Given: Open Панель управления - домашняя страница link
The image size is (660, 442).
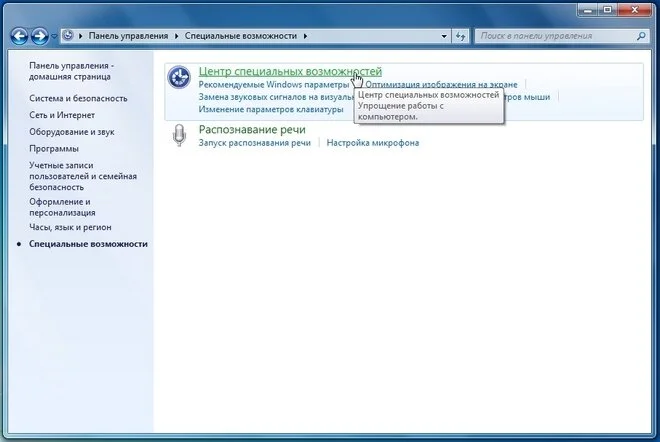Looking at the screenshot, I should 71,71.
